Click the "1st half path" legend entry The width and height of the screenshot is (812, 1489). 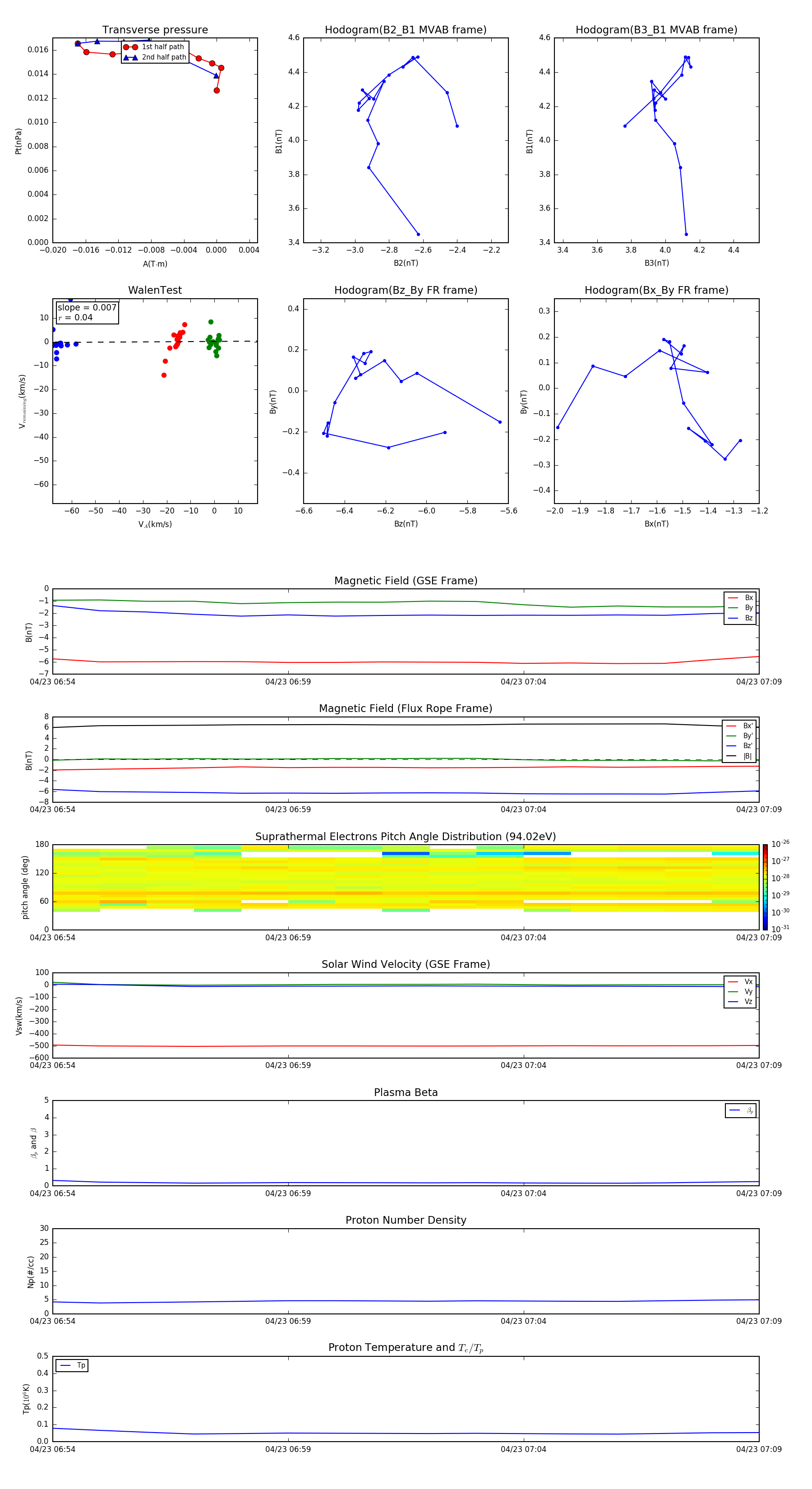[154, 47]
